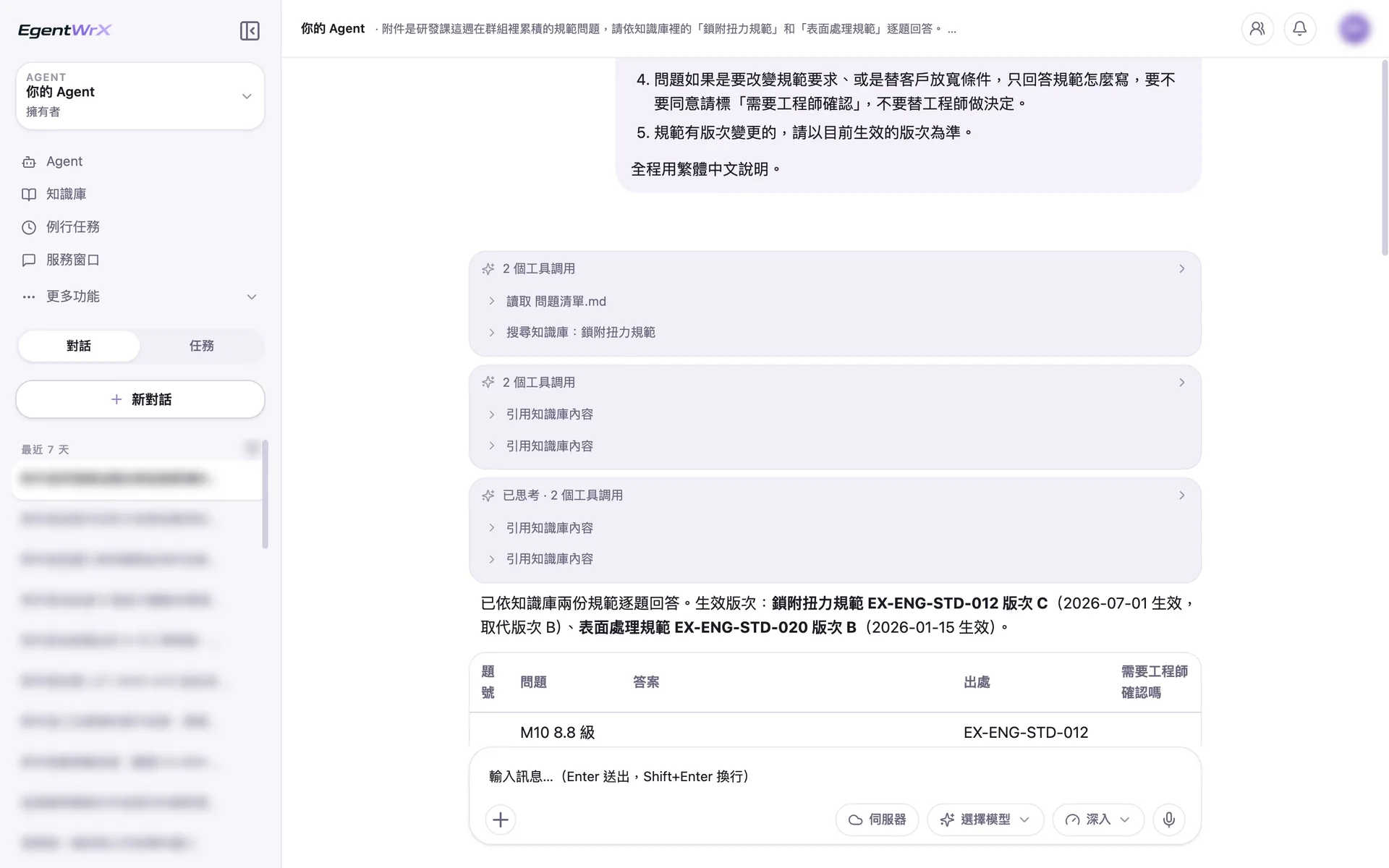The height and width of the screenshot is (868, 1389).
Task: Collapse the sidebar with the panel icon
Action: (250, 30)
